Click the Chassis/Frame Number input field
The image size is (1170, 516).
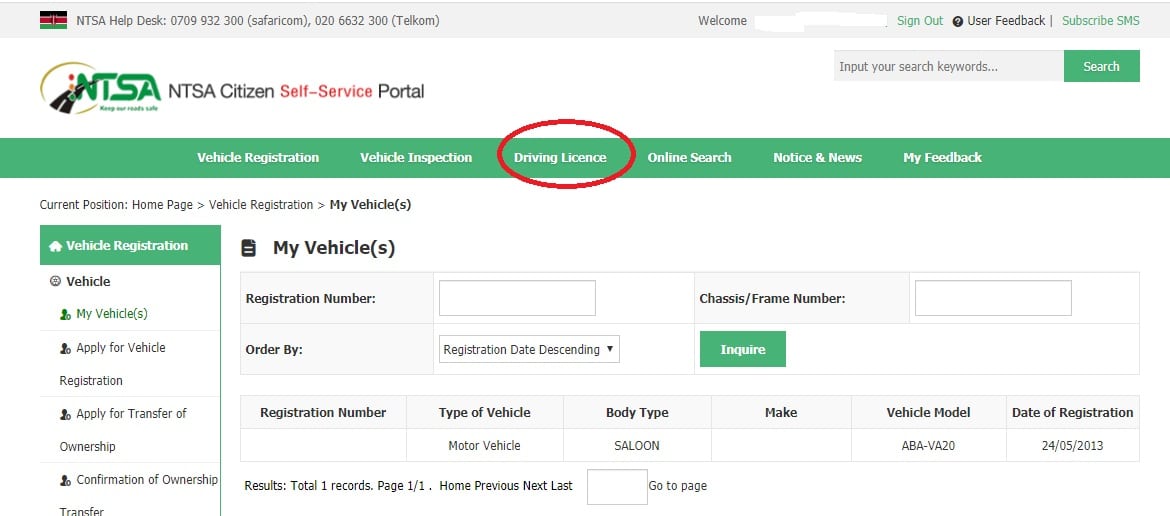[992, 298]
